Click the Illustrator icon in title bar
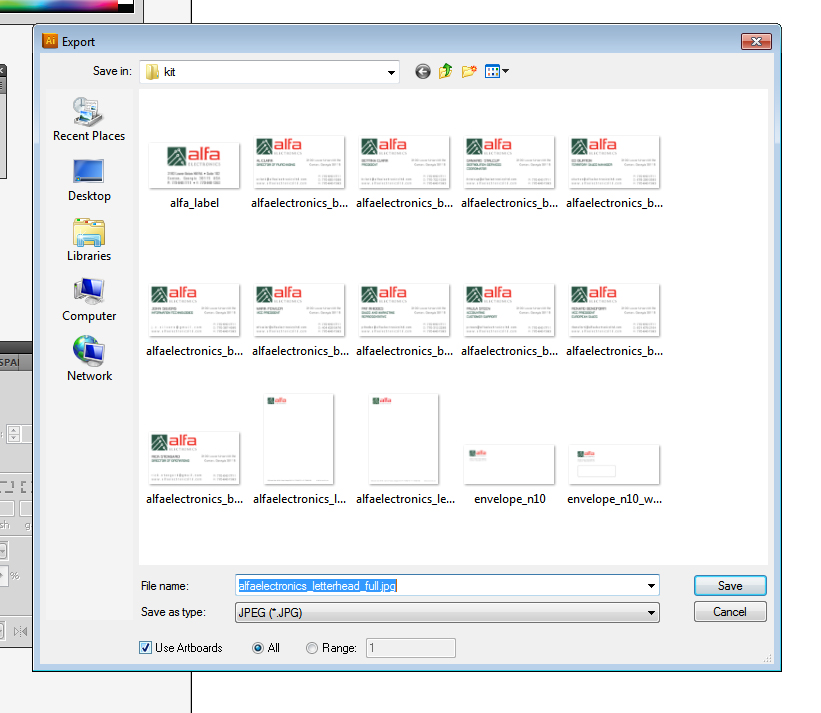 (x=50, y=41)
